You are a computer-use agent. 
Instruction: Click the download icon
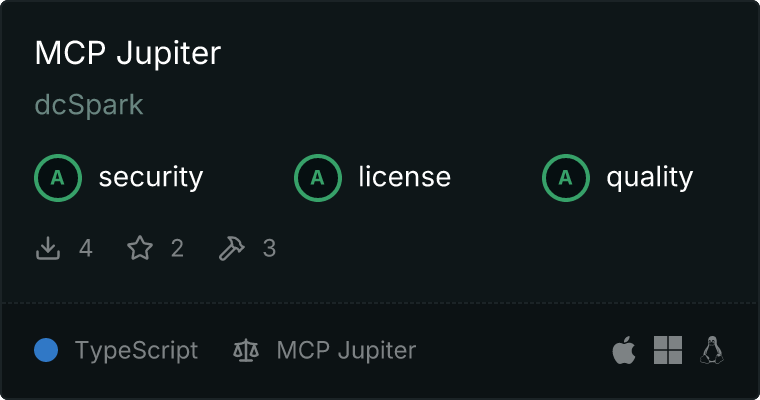pos(48,248)
